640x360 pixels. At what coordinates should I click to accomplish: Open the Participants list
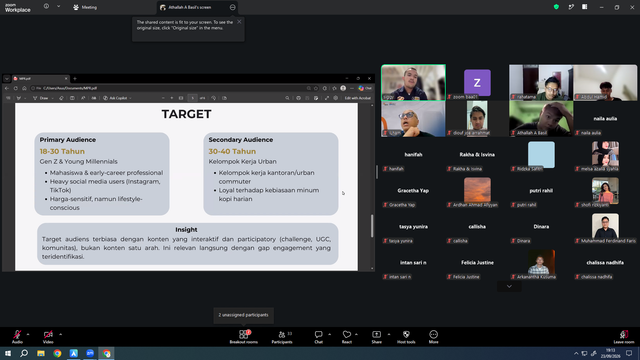282,337
